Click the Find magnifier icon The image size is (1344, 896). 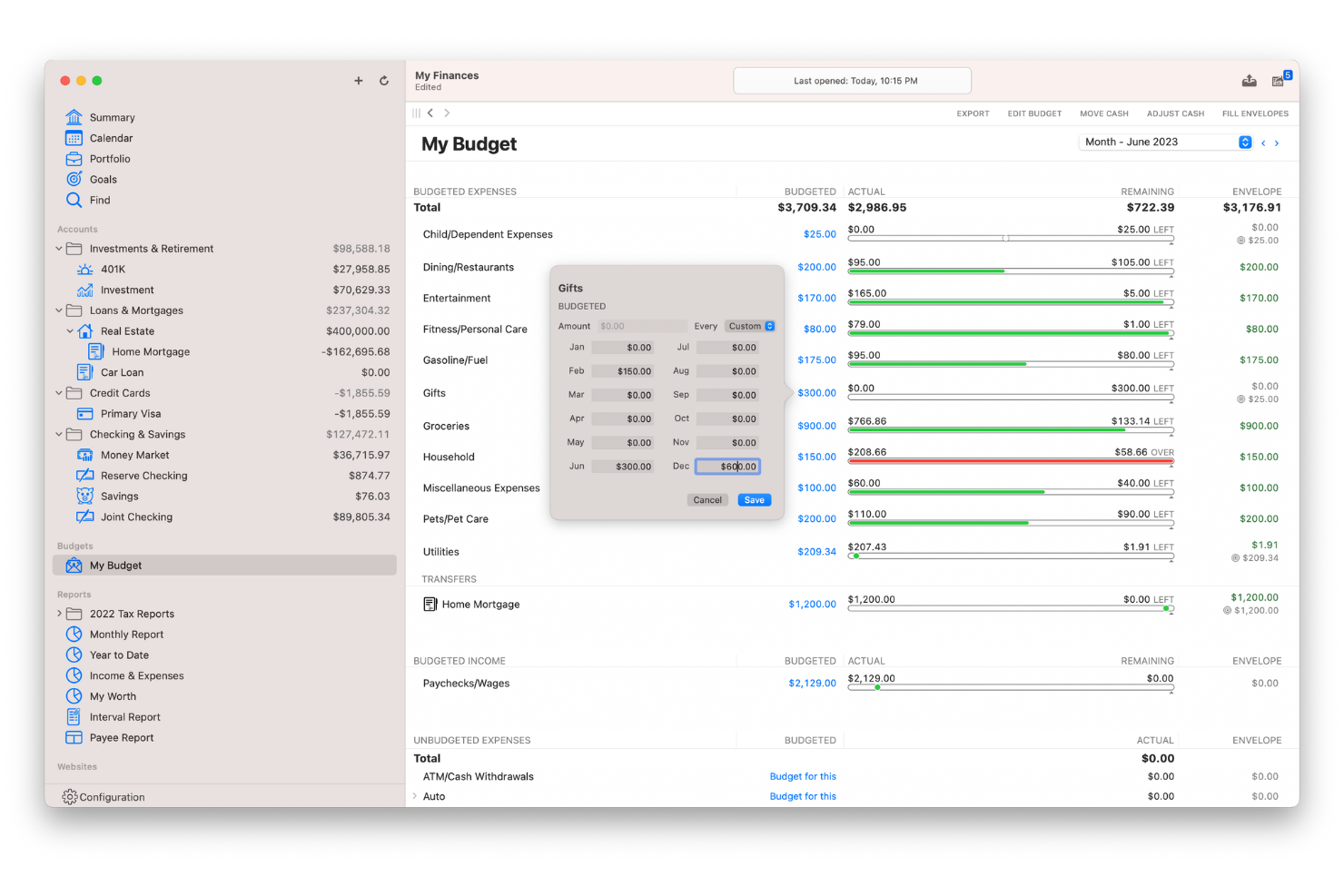(74, 200)
